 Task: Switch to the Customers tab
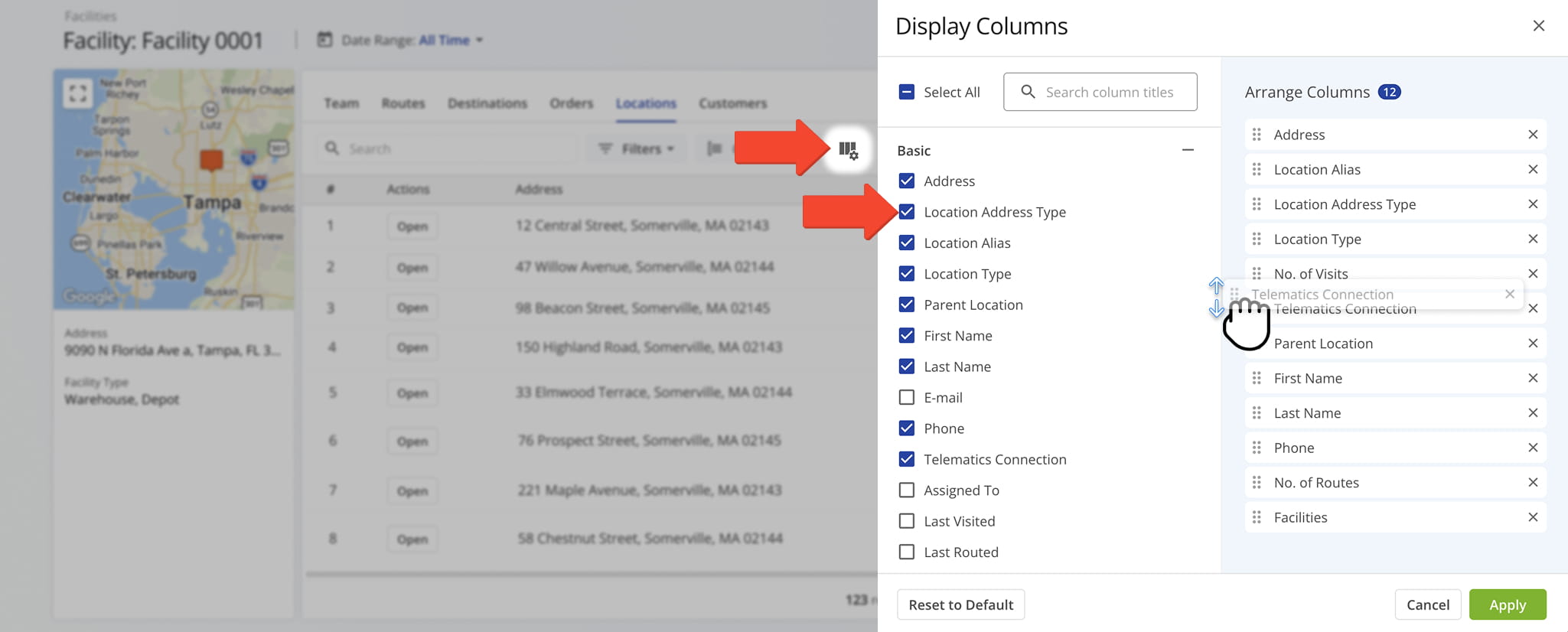pos(732,103)
